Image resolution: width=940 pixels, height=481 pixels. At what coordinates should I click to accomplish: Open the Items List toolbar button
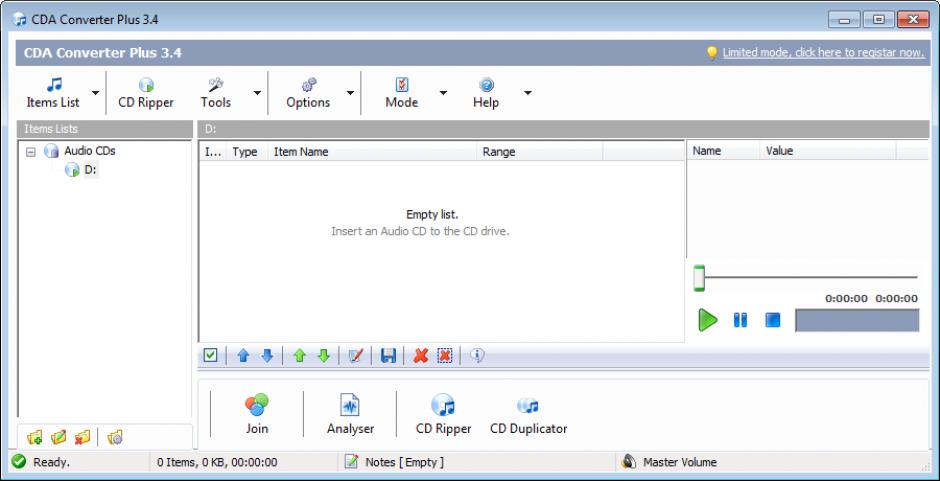(x=53, y=93)
